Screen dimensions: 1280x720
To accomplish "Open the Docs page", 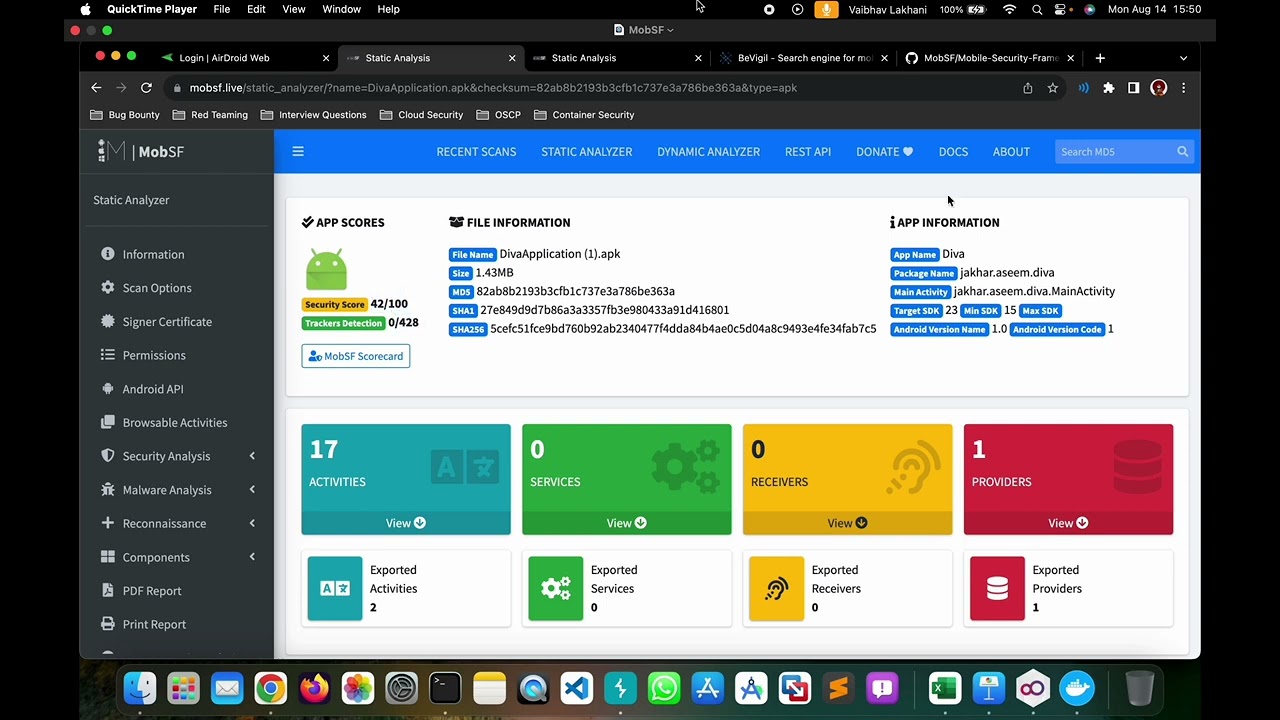I will coord(953,152).
